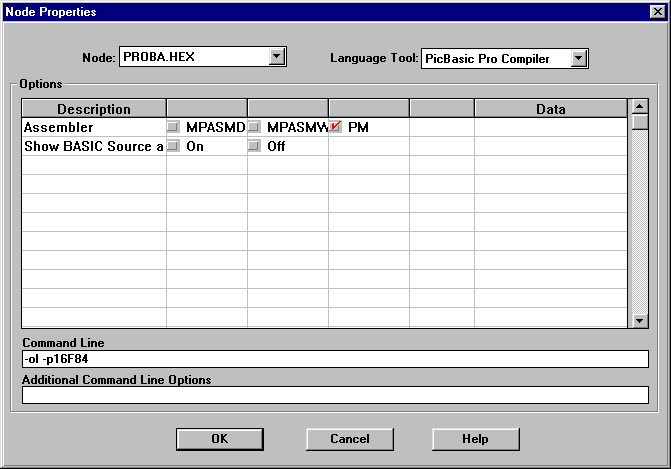Select the Show BASIC Source row description
Screen dimensions: 671x469
click(x=94, y=146)
